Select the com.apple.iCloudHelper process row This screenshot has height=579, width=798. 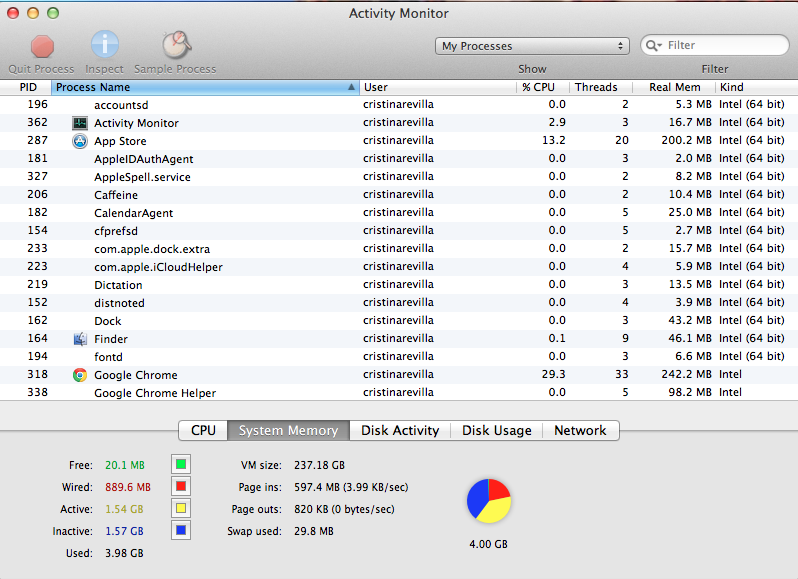399,267
